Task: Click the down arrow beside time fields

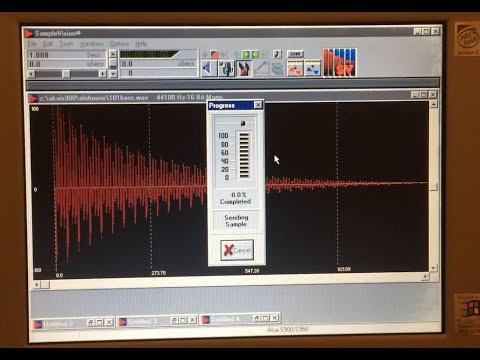Action: click(113, 74)
